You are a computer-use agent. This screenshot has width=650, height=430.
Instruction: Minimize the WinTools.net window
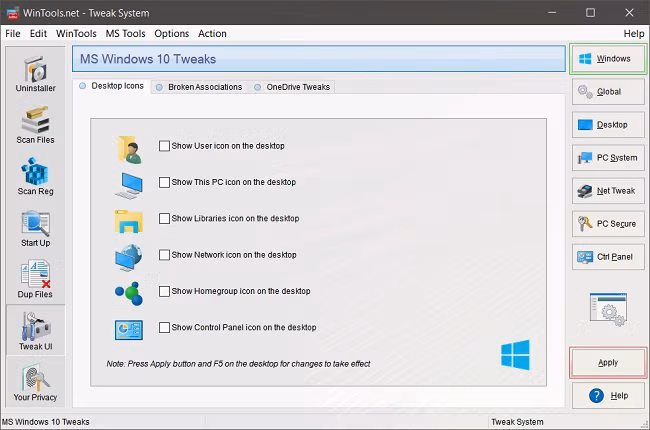[552, 13]
